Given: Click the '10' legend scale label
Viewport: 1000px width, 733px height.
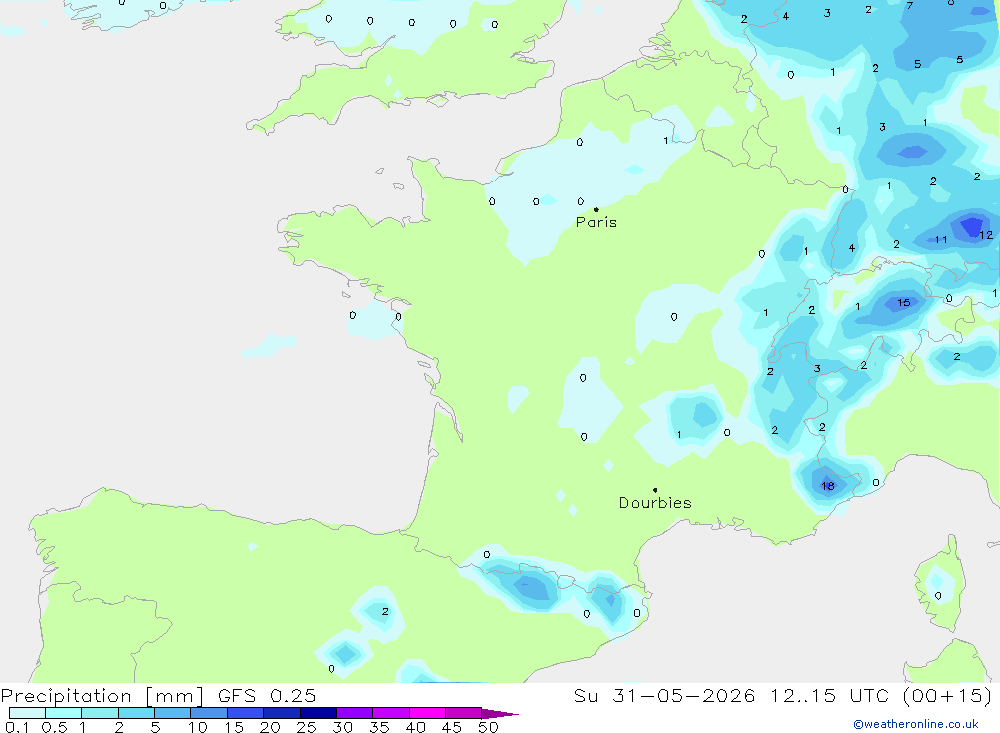Looking at the screenshot, I should [198, 727].
